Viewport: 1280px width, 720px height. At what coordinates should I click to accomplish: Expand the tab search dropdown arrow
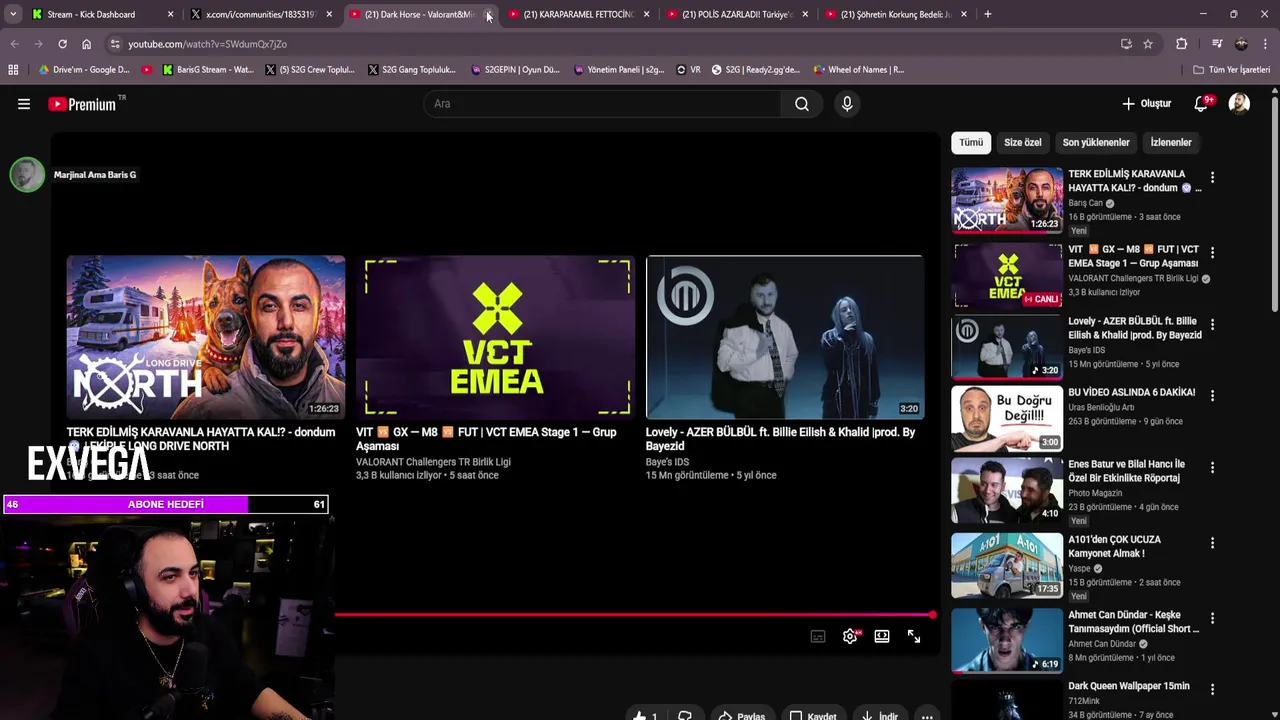coord(13,15)
